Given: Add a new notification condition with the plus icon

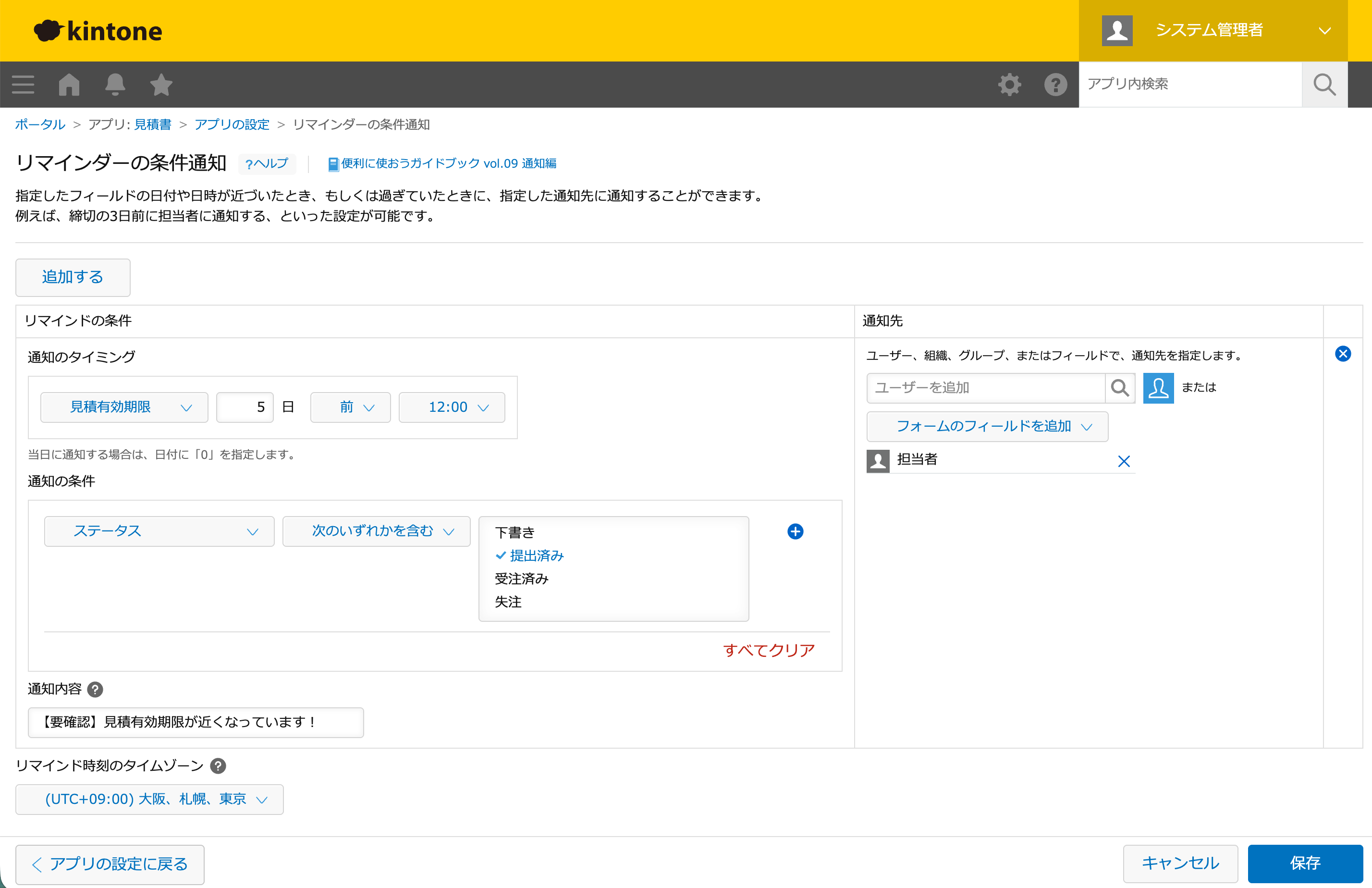Looking at the screenshot, I should [796, 531].
